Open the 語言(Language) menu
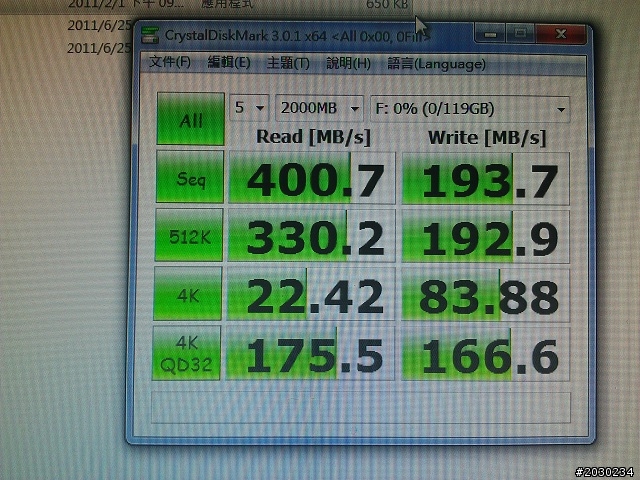This screenshot has height=480, width=640. [436, 64]
